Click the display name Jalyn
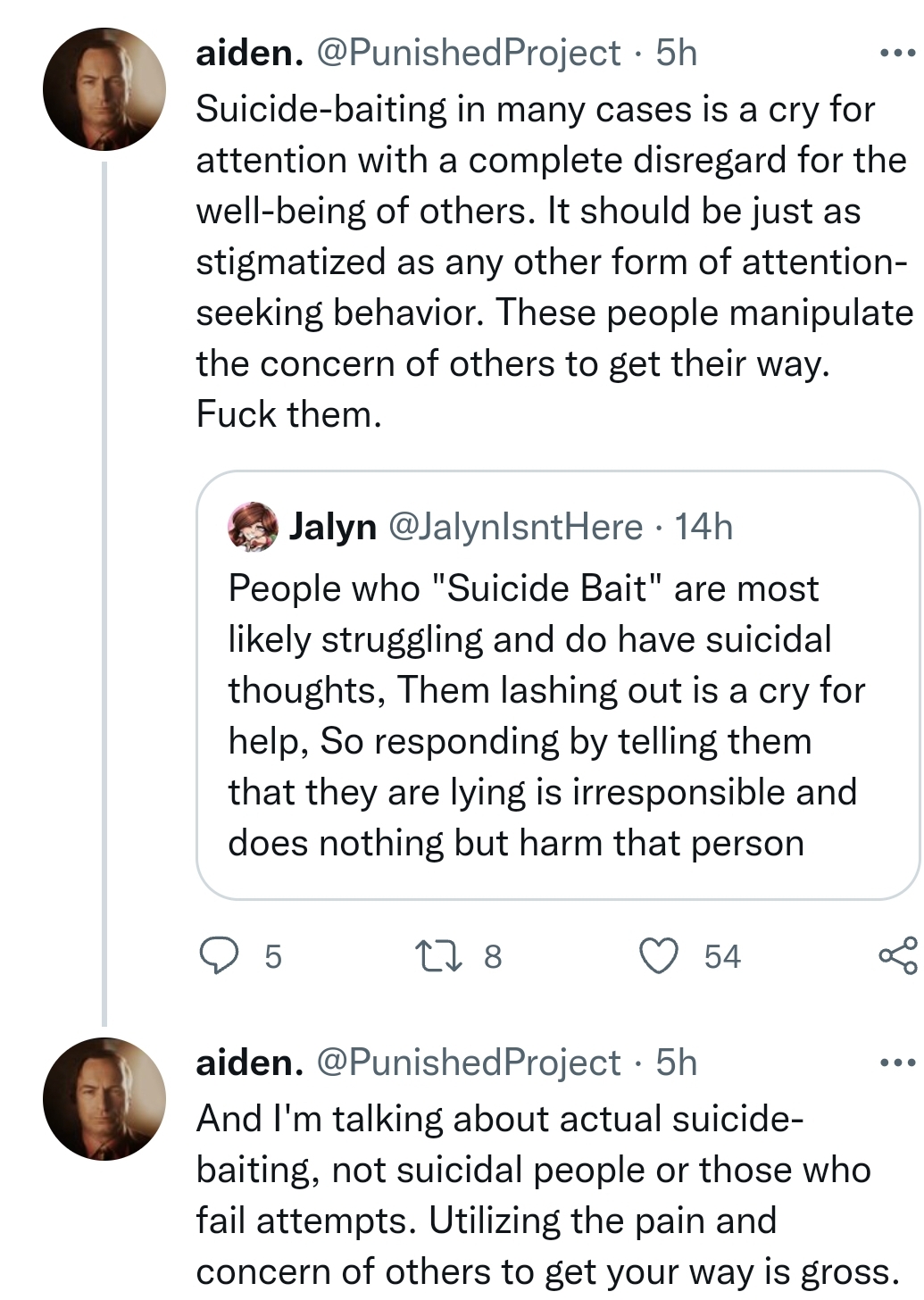Viewport: 924px width, 1300px height. tap(333, 527)
